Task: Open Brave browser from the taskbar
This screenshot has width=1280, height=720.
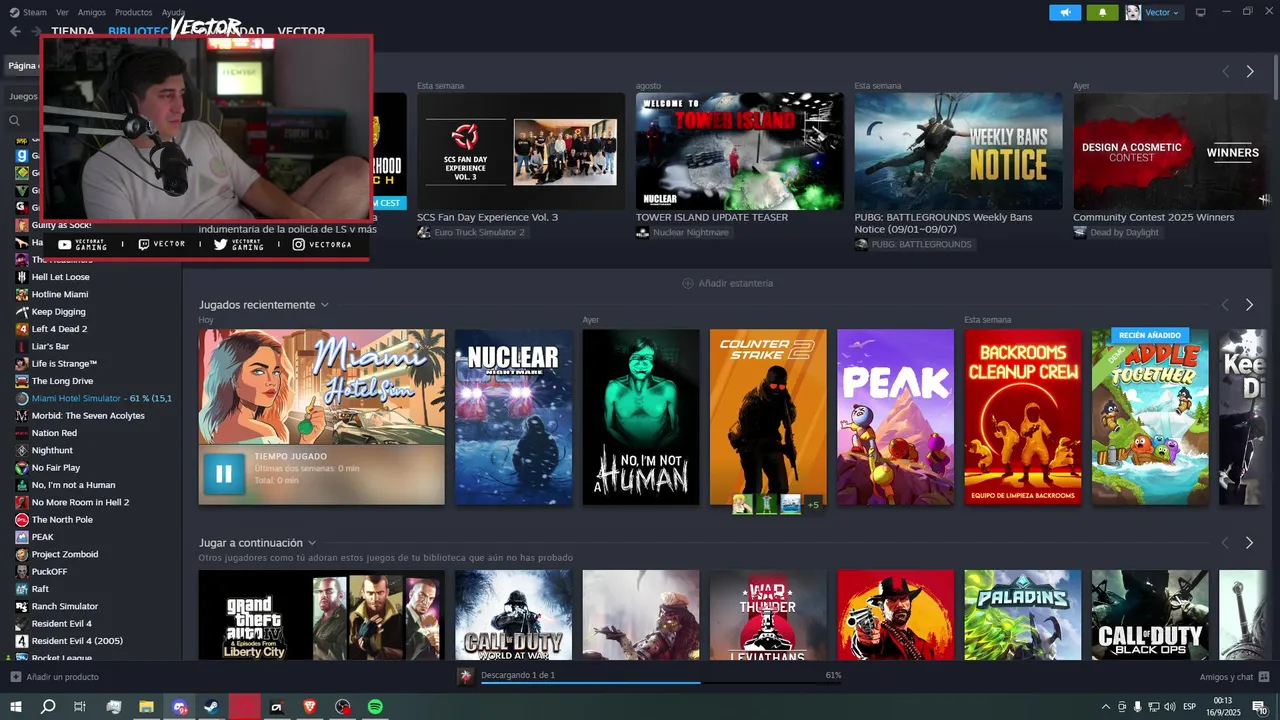Action: [x=310, y=707]
